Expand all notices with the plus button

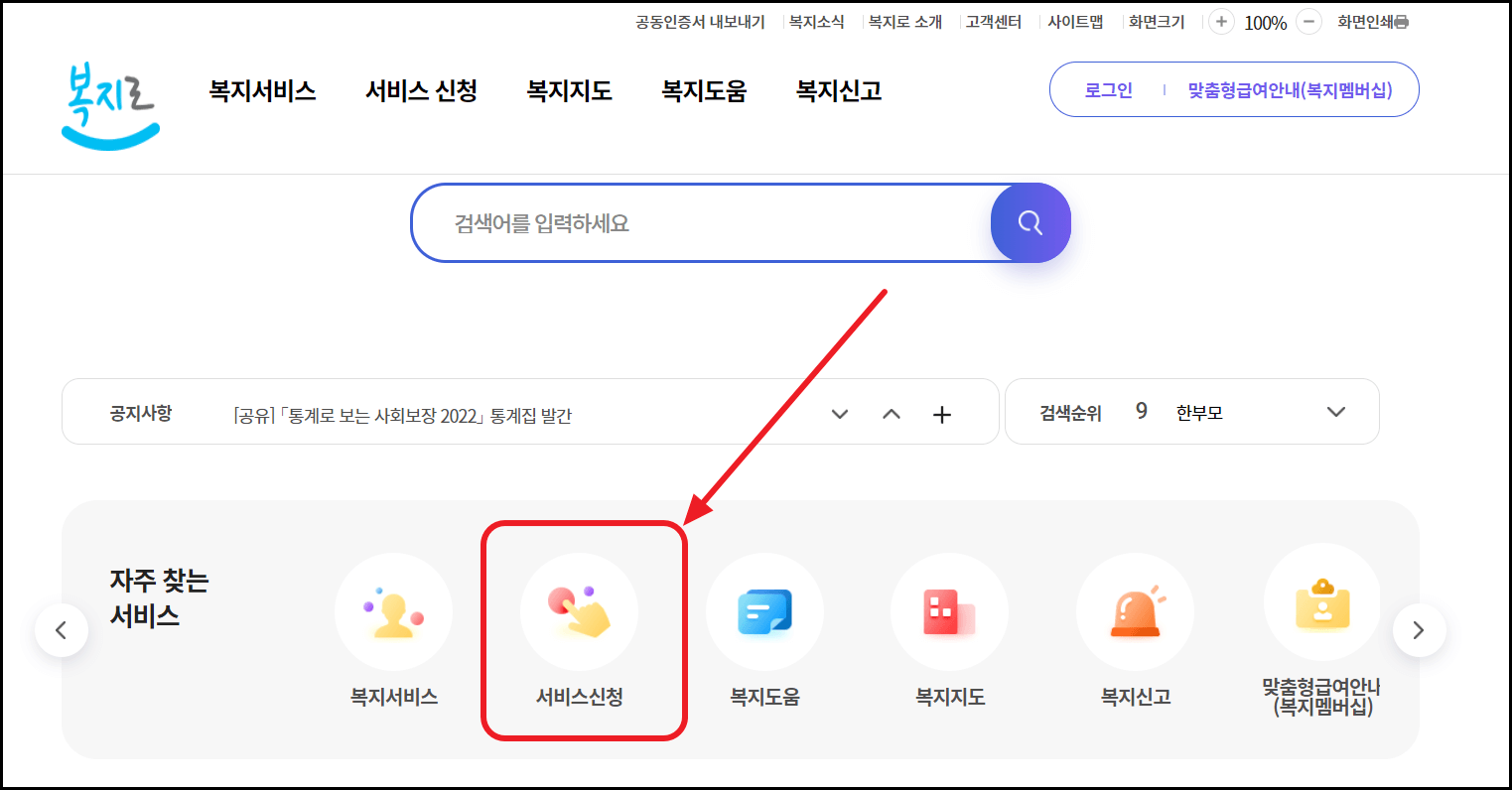point(941,414)
